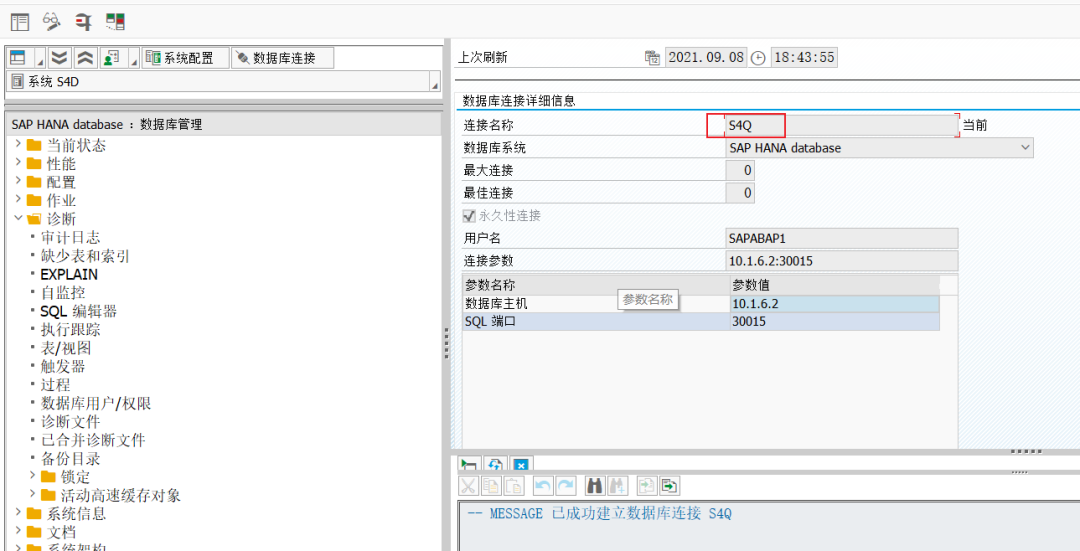Viewport: 1080px width, 551px height.
Task: Click the binoculars find icon
Action: [x=594, y=486]
